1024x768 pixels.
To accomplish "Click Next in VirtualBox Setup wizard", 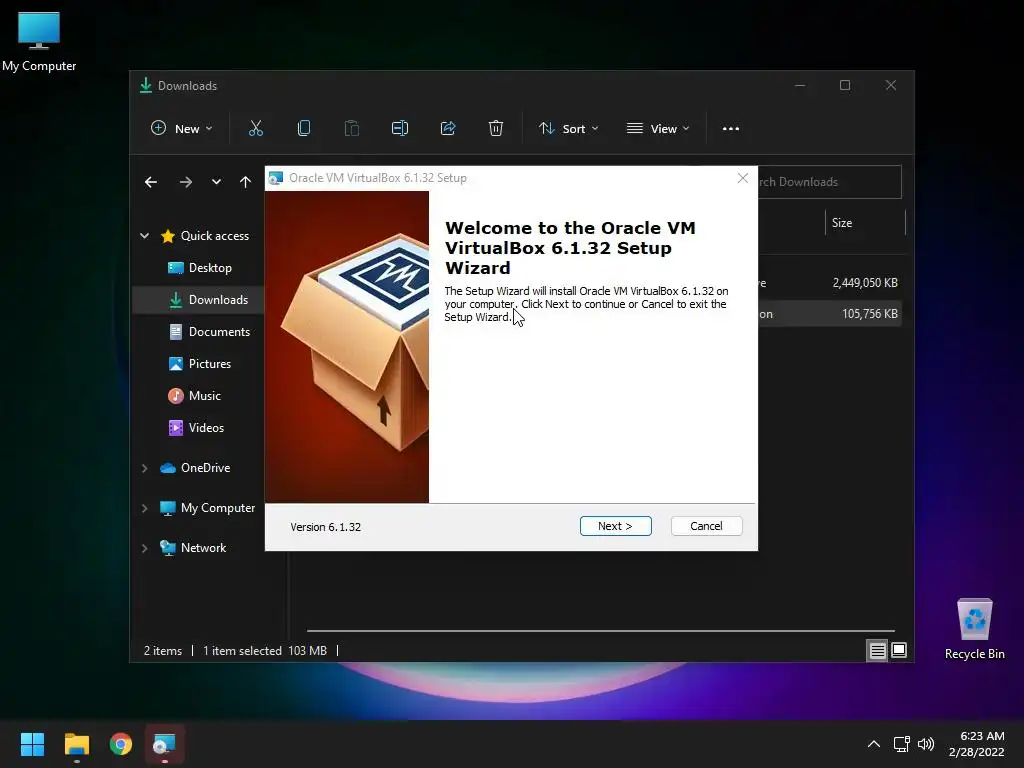I will click(615, 526).
